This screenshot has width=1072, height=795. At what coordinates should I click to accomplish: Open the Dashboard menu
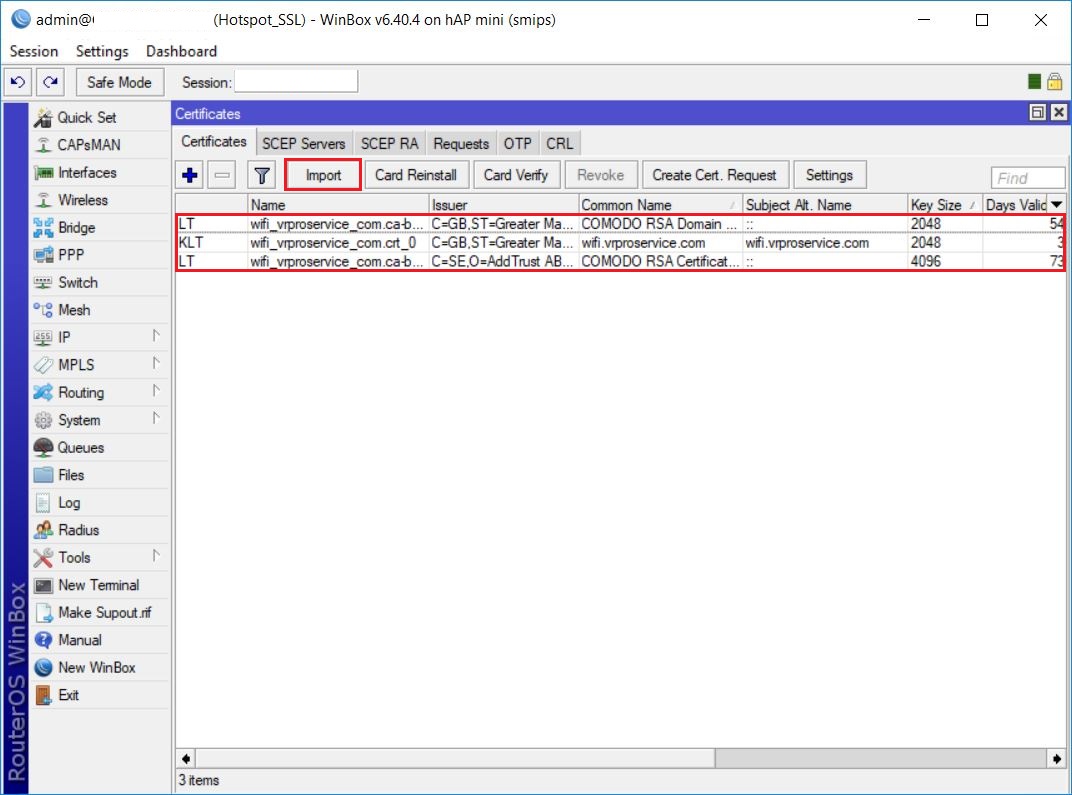[x=181, y=51]
